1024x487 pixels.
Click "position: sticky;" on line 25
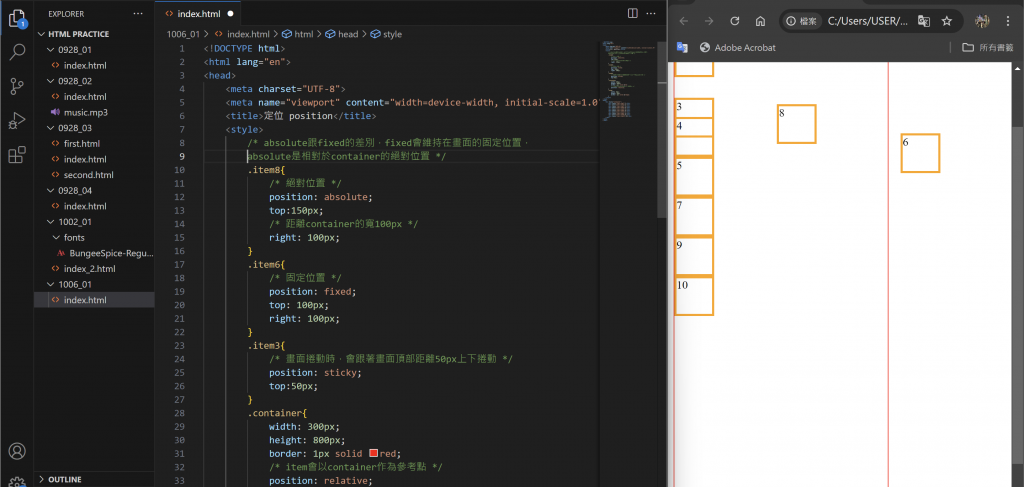coord(315,372)
